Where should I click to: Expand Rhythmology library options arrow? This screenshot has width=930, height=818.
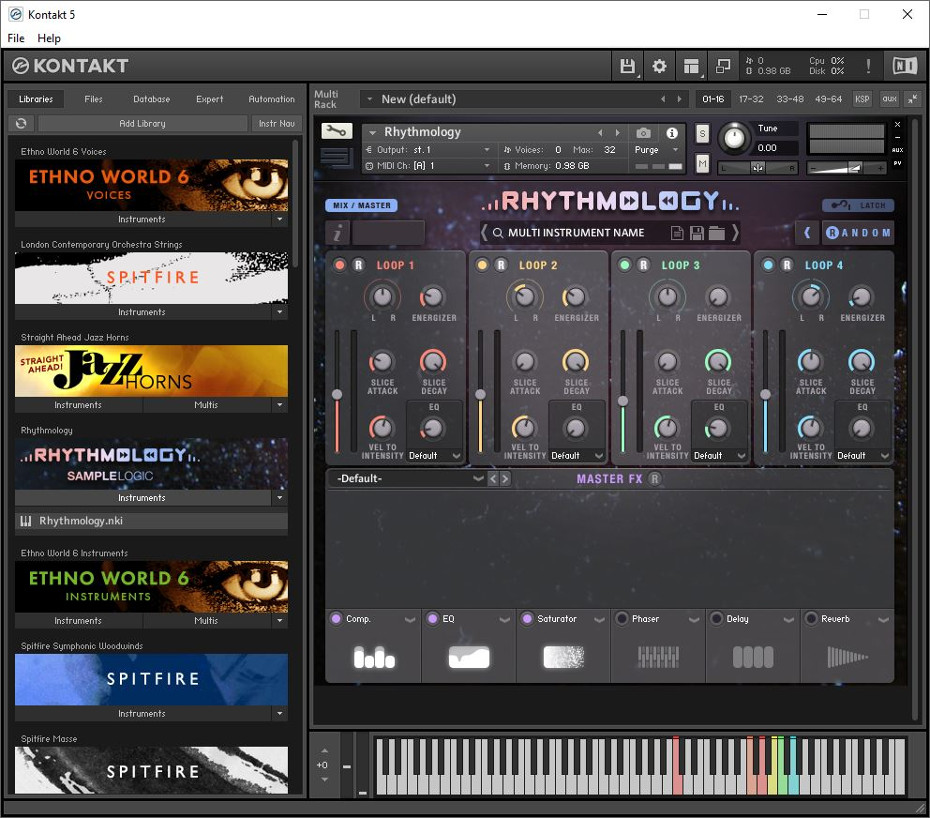[280, 498]
